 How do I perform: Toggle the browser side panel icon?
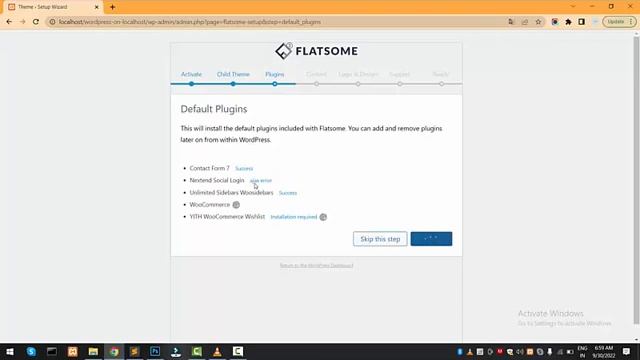[582, 22]
